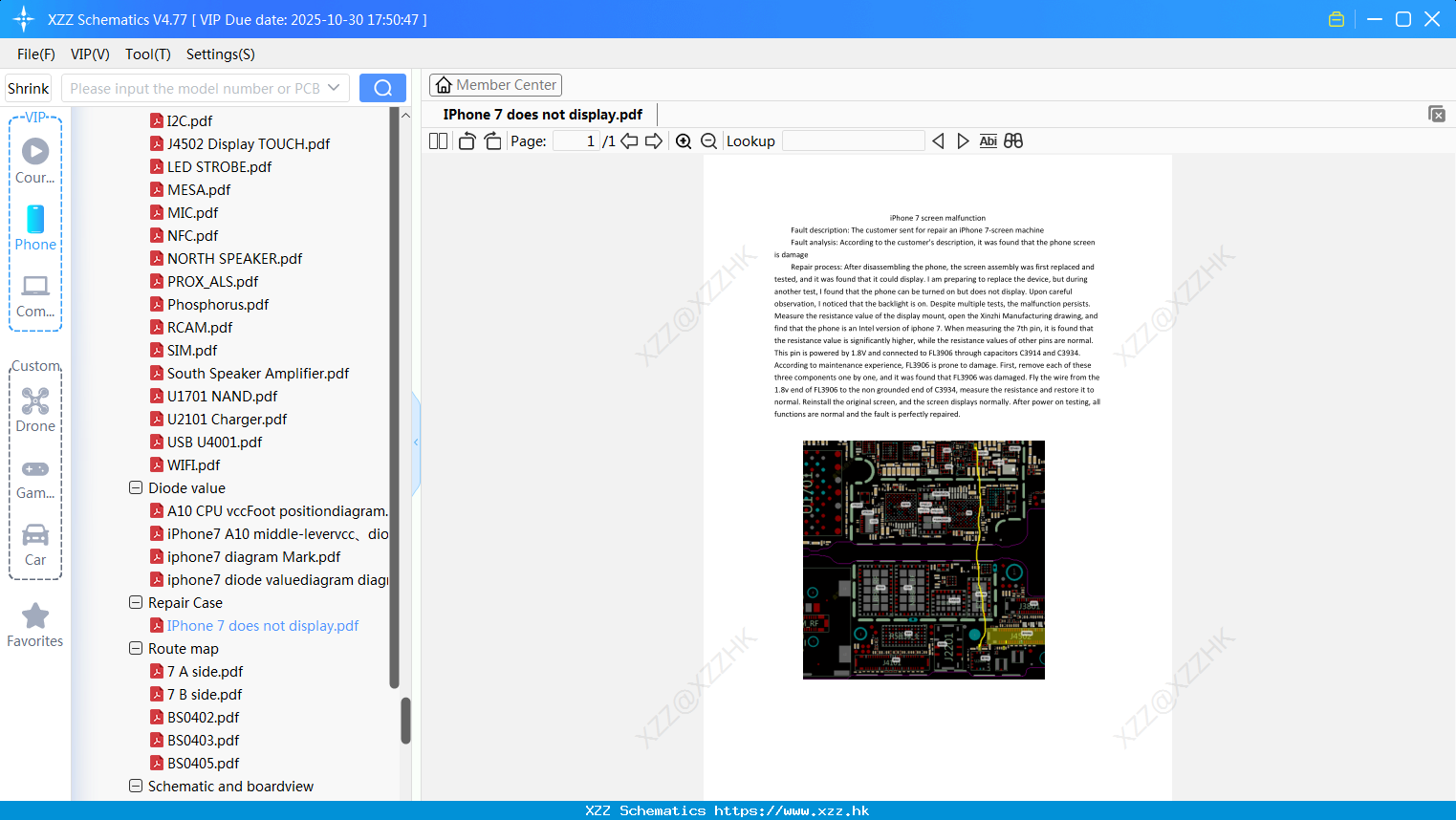Click the Lookup text field

tap(854, 141)
